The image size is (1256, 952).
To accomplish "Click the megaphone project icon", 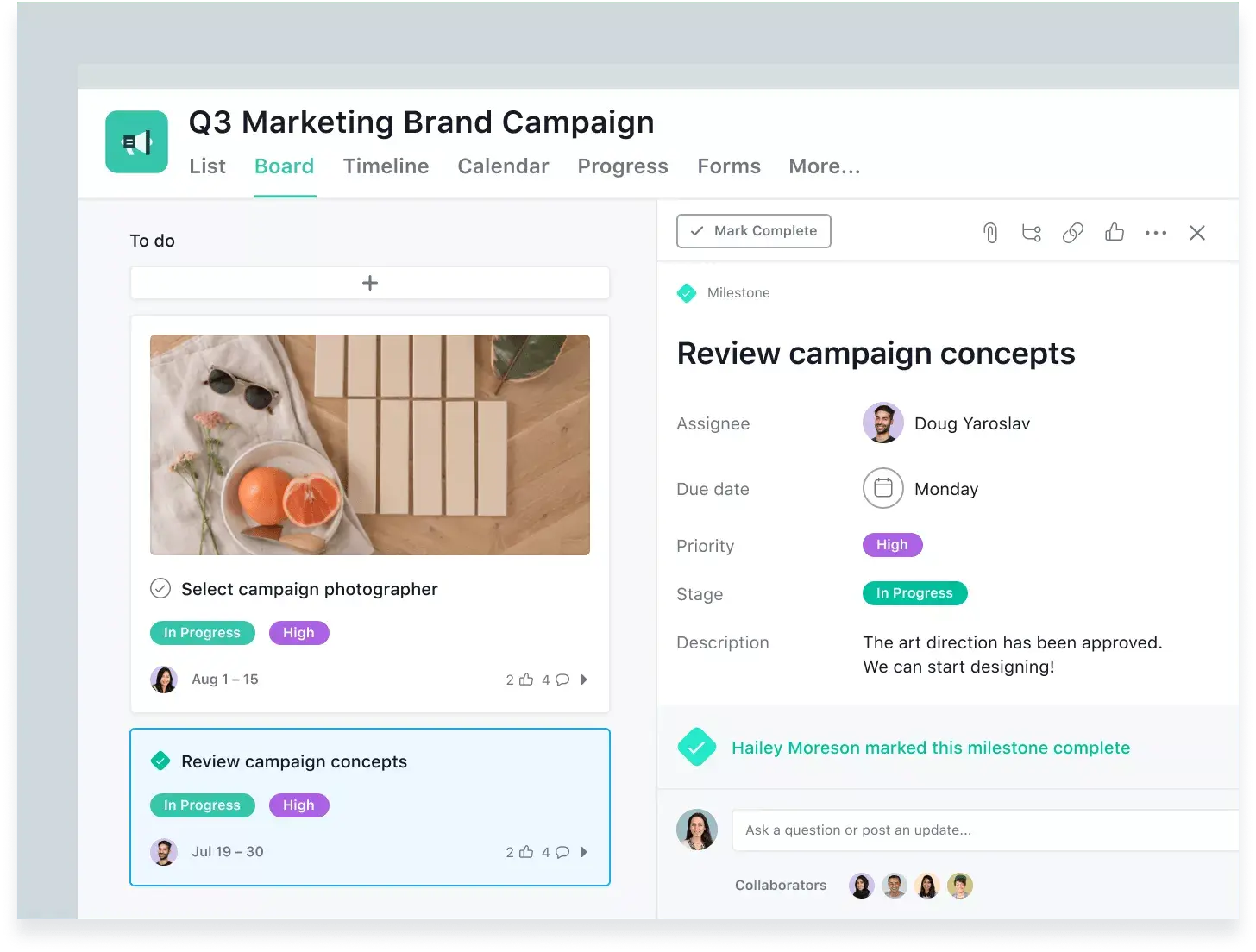I will click(x=136, y=142).
